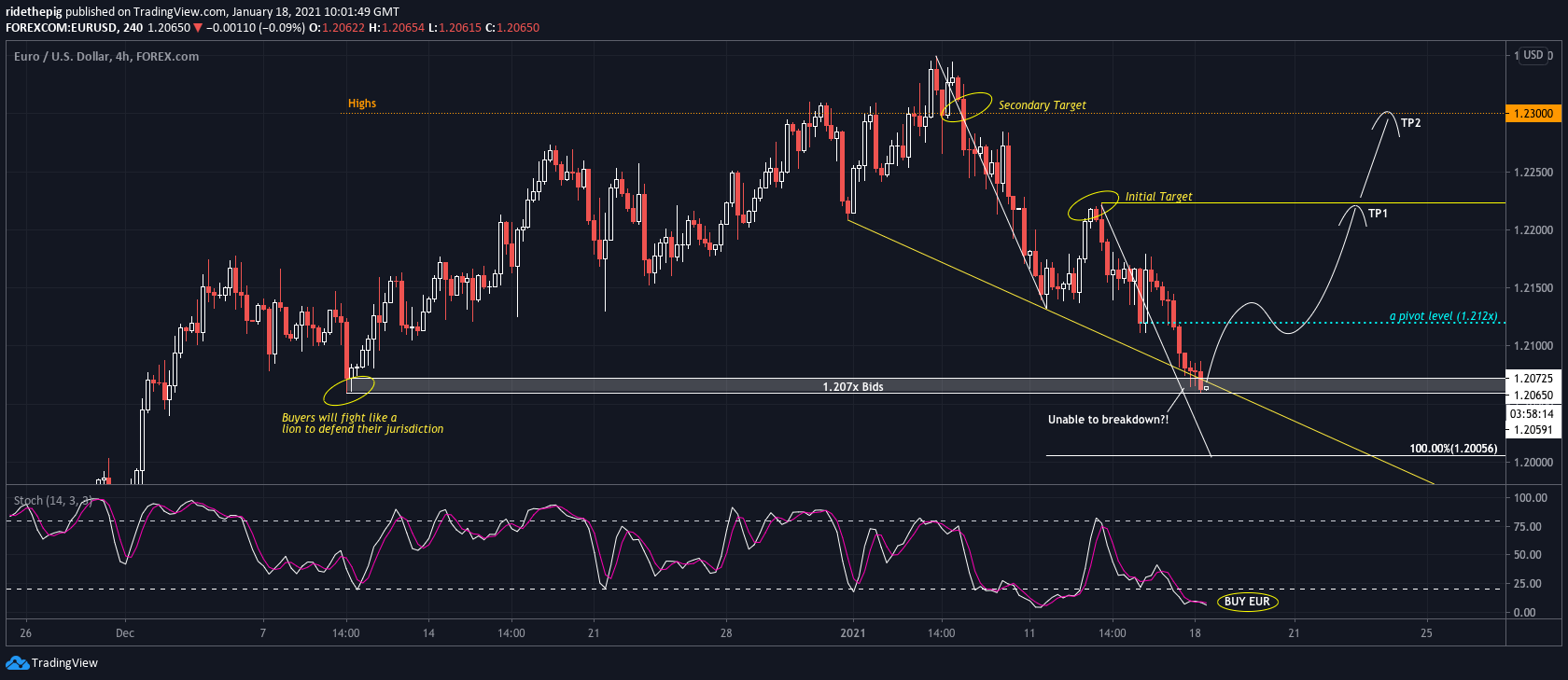
Task: Click the close price C:1.20650 value
Action: click(x=512, y=28)
